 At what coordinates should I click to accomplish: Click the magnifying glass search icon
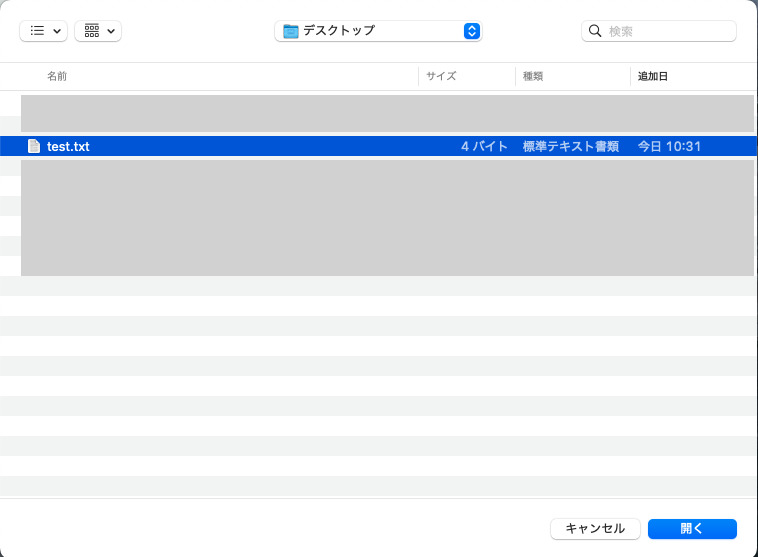point(596,31)
